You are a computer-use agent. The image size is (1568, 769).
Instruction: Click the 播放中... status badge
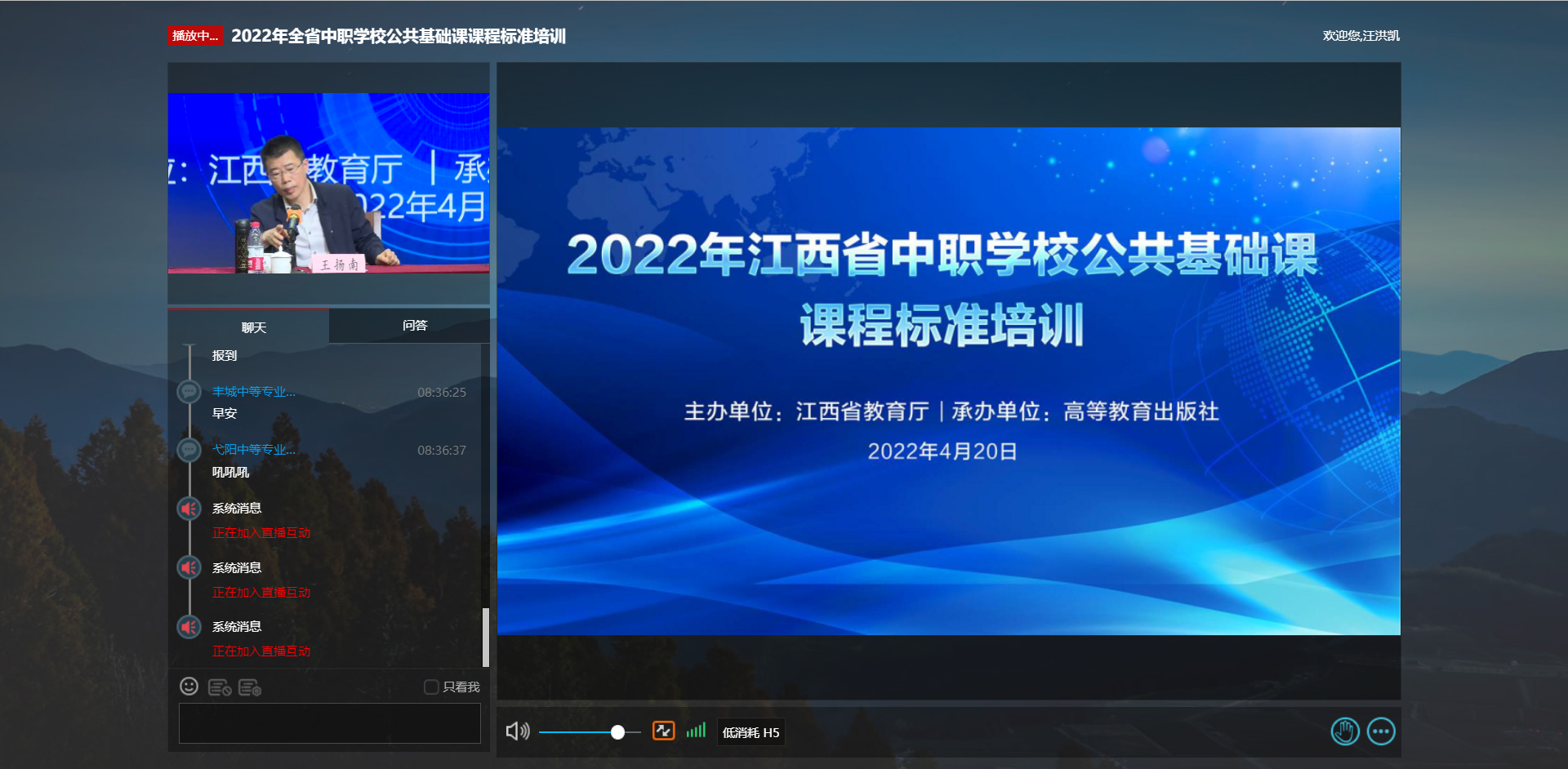click(x=195, y=36)
